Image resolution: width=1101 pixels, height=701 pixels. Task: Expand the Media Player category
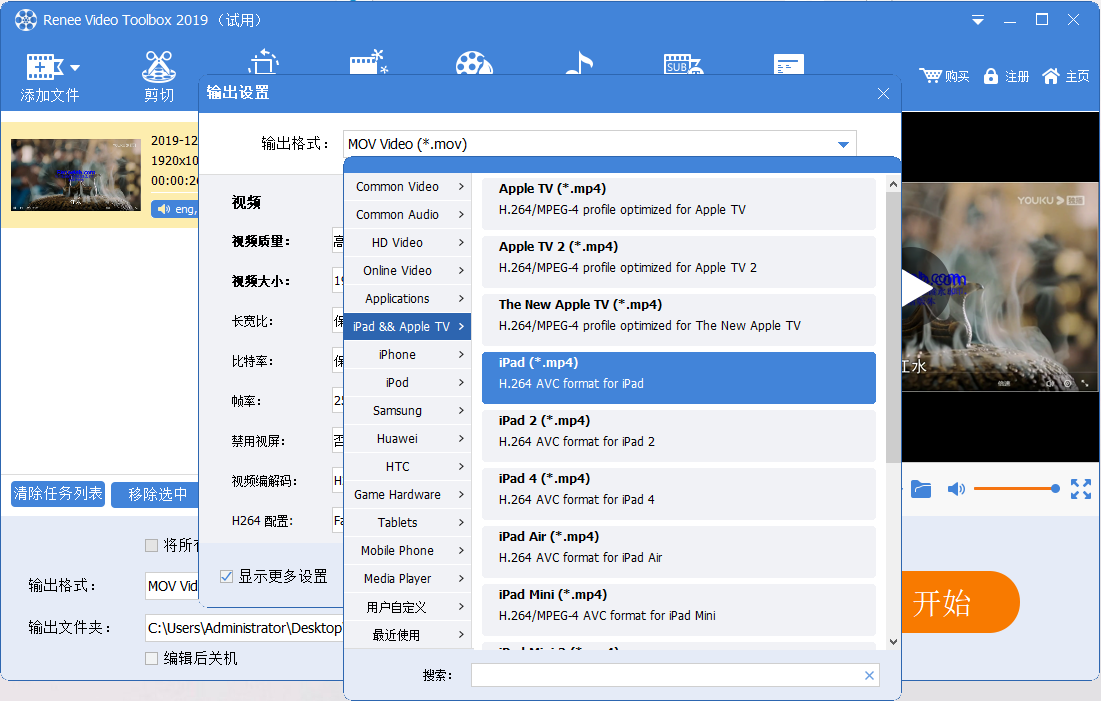pos(407,579)
